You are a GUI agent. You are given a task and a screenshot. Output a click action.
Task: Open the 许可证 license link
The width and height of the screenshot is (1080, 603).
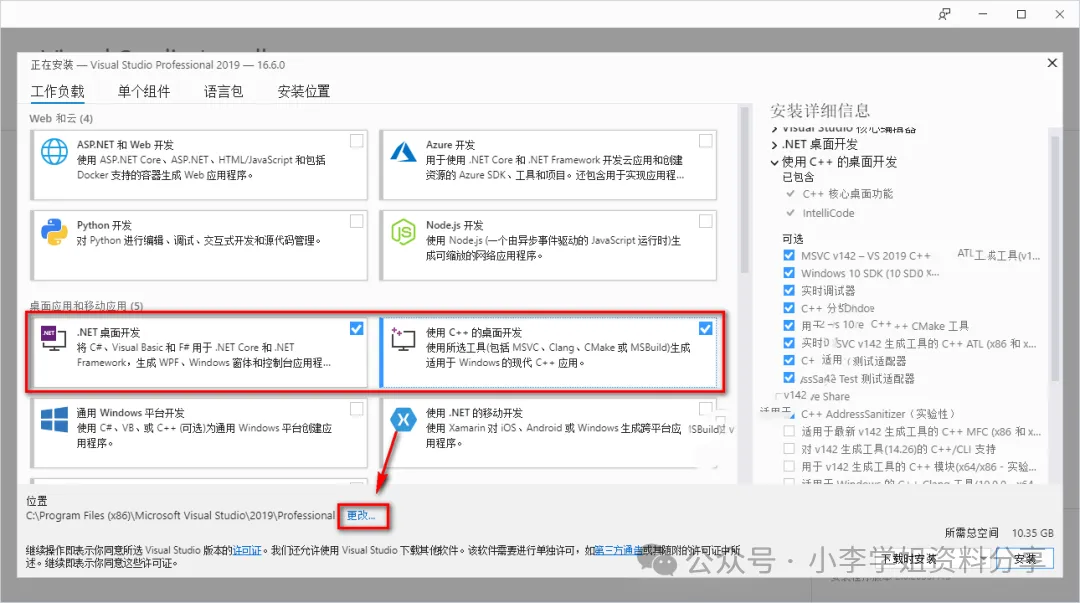tap(247, 550)
